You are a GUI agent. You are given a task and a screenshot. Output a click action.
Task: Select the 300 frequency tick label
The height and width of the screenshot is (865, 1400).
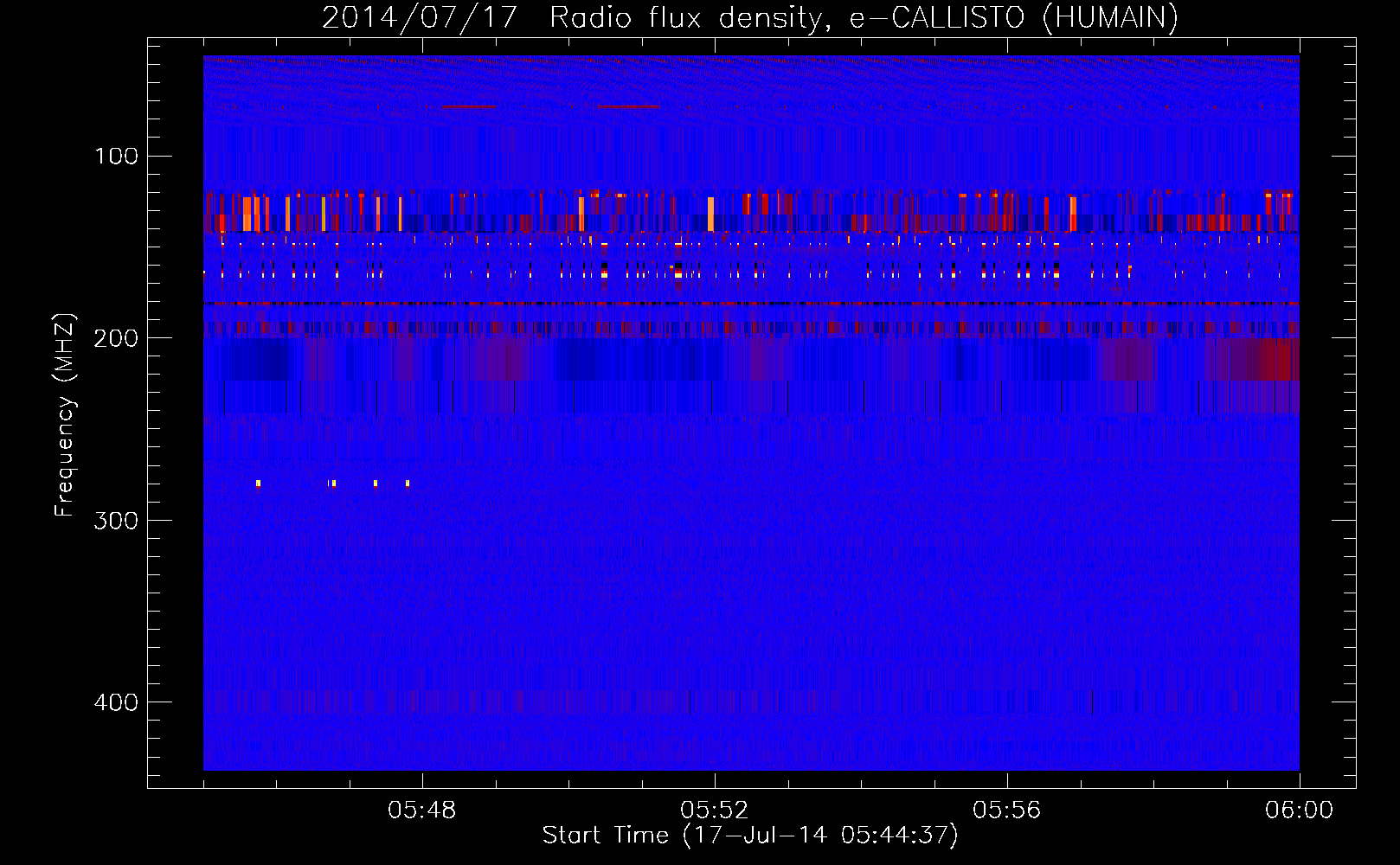click(116, 520)
